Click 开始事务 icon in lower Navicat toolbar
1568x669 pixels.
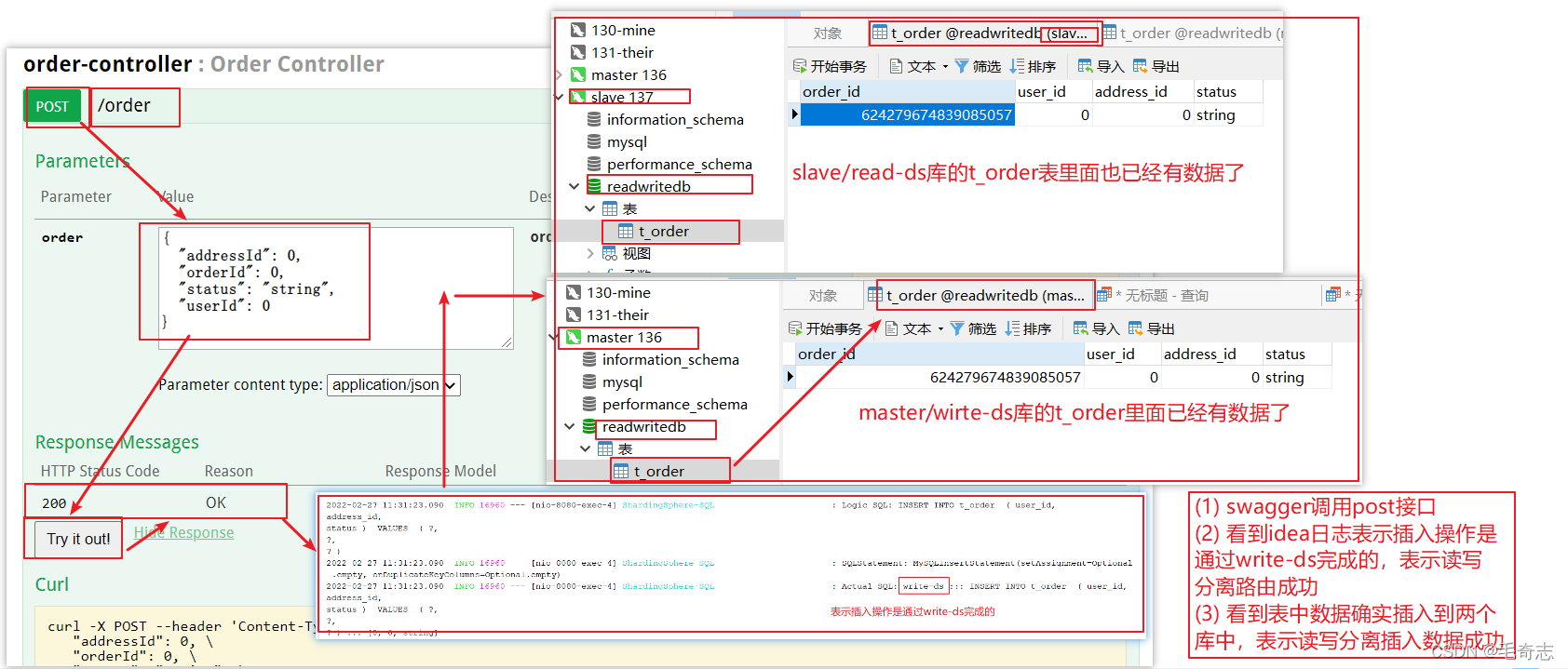pyautogui.click(x=795, y=328)
